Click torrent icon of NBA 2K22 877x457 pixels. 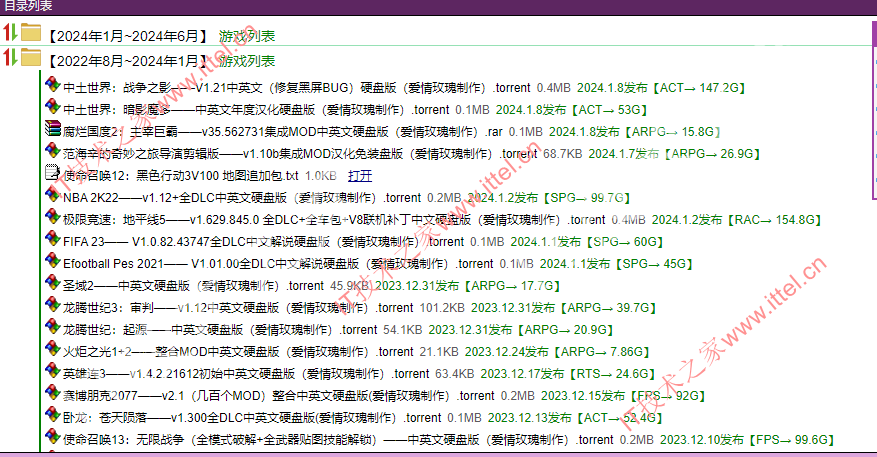pyautogui.click(x=53, y=195)
